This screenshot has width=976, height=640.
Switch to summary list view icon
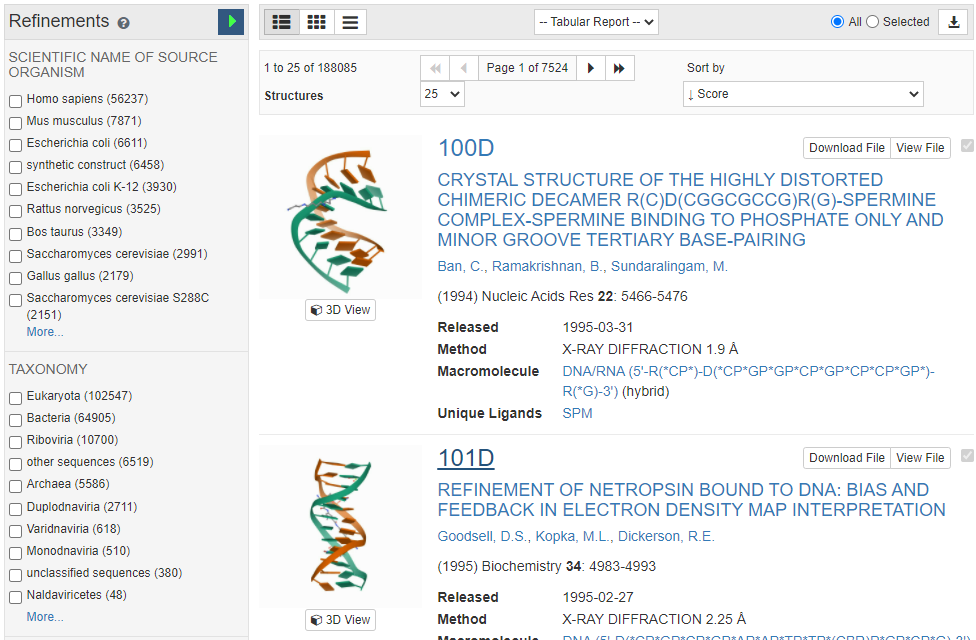(282, 22)
